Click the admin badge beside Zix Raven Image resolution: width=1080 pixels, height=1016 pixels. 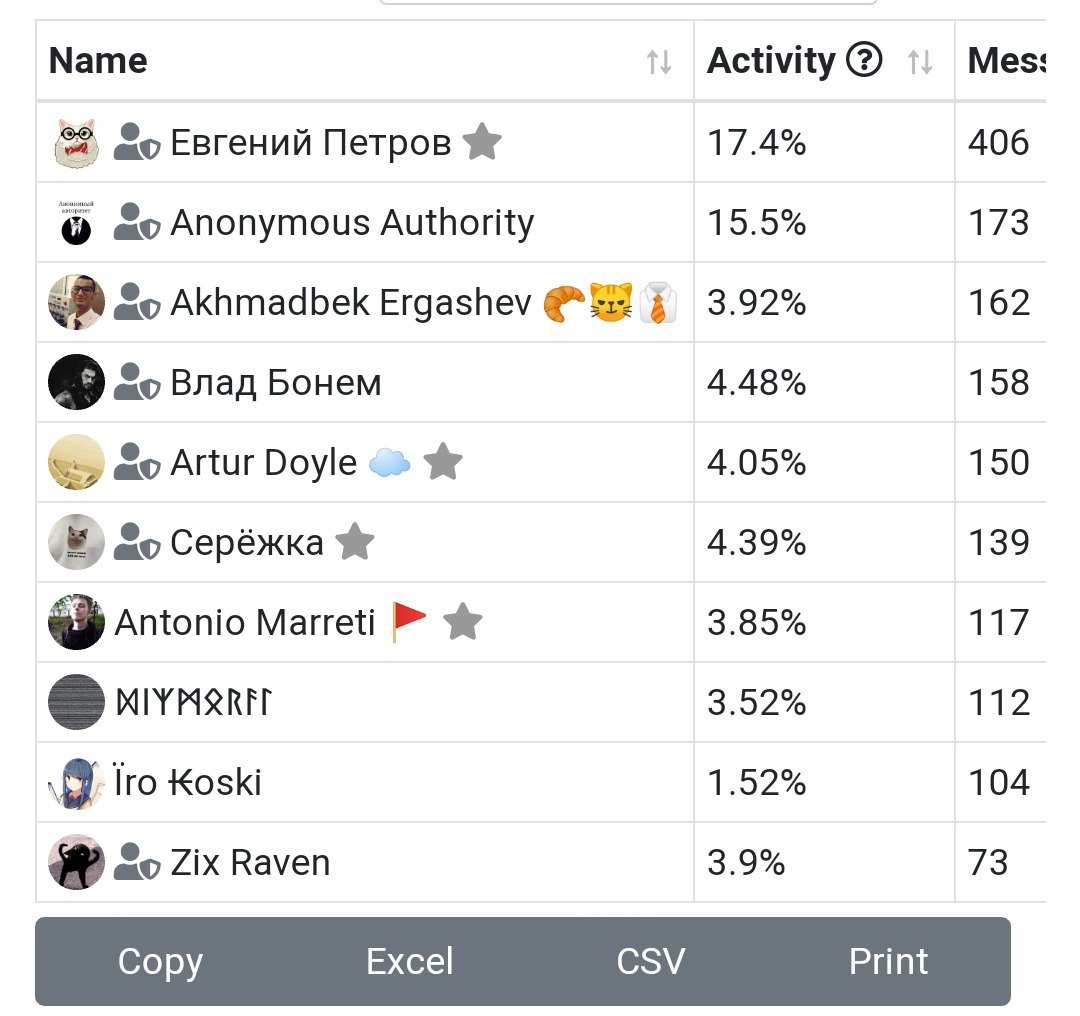(137, 862)
